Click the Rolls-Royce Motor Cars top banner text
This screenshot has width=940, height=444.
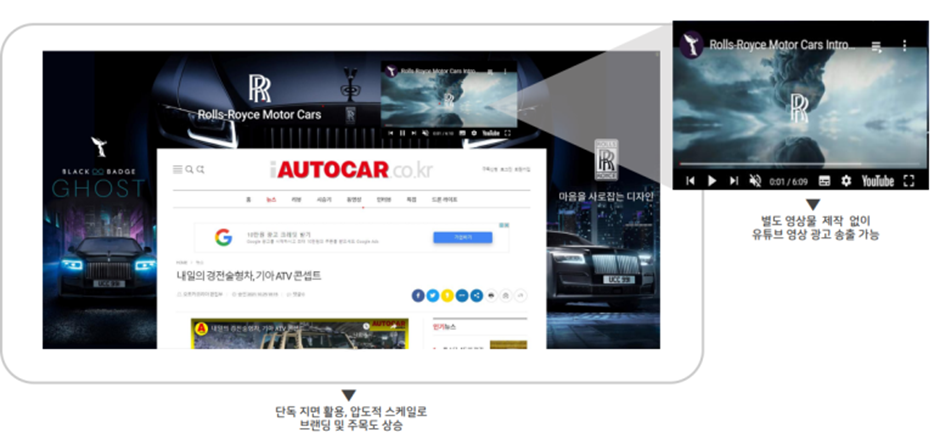tap(260, 114)
